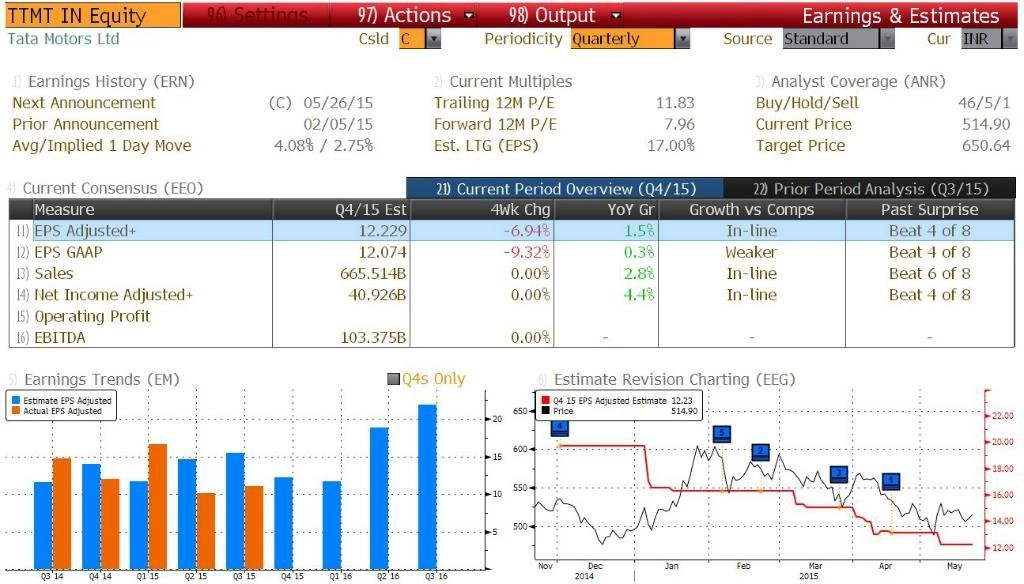The height and width of the screenshot is (584, 1024).
Task: Click EBITDA estimate value 103.375B
Action: click(373, 338)
